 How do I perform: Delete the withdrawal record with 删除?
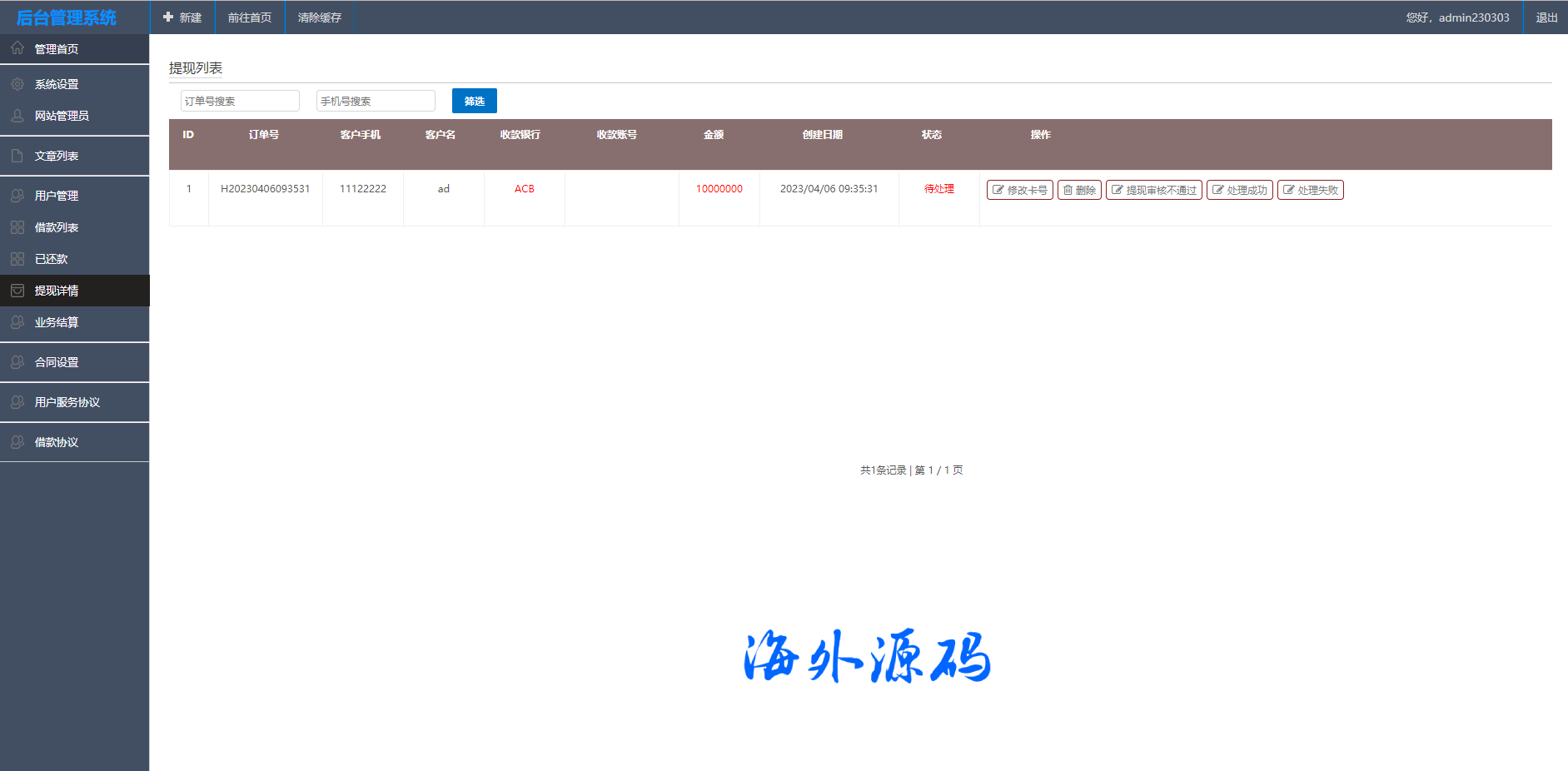(1079, 190)
